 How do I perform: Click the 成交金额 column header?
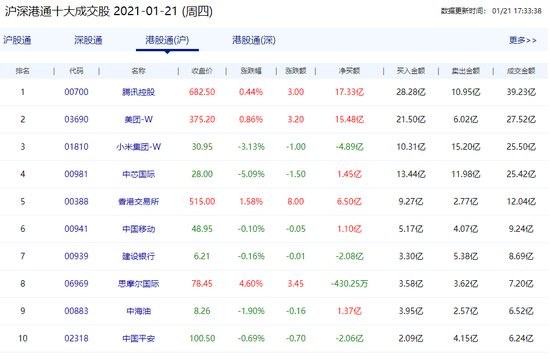[x=521, y=71]
